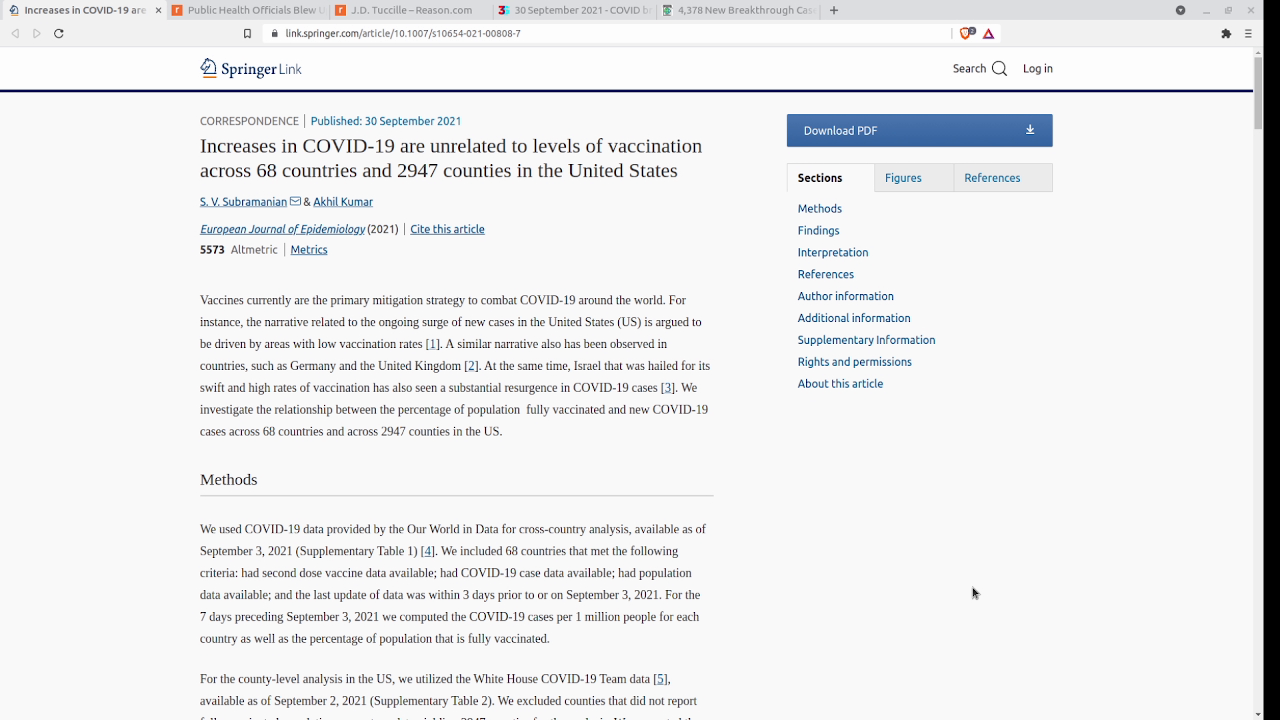Open the Akhil Kumar author link
This screenshot has width=1280, height=720.
pos(343,202)
